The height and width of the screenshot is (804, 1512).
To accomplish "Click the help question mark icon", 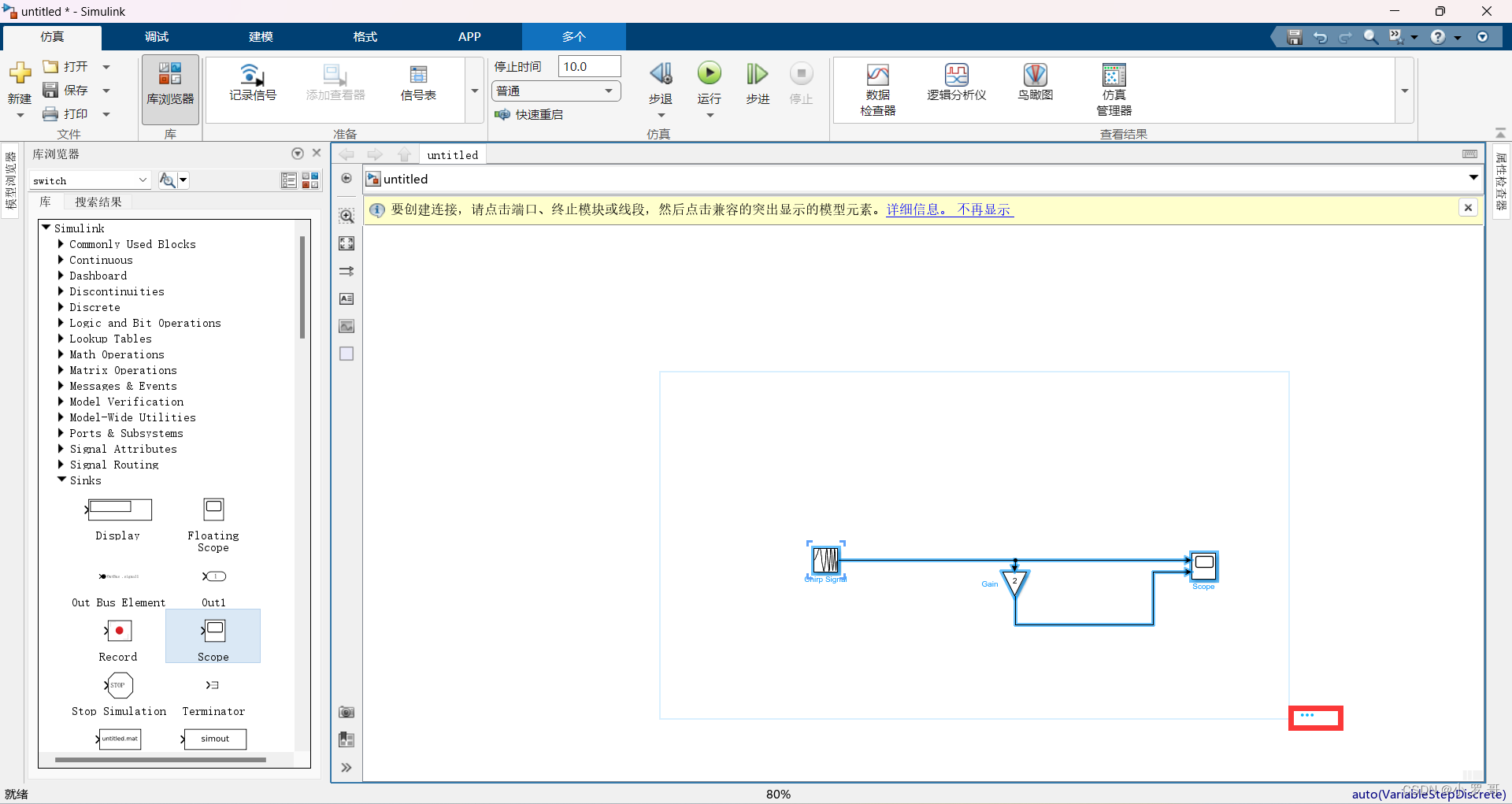I will pyautogui.click(x=1438, y=37).
